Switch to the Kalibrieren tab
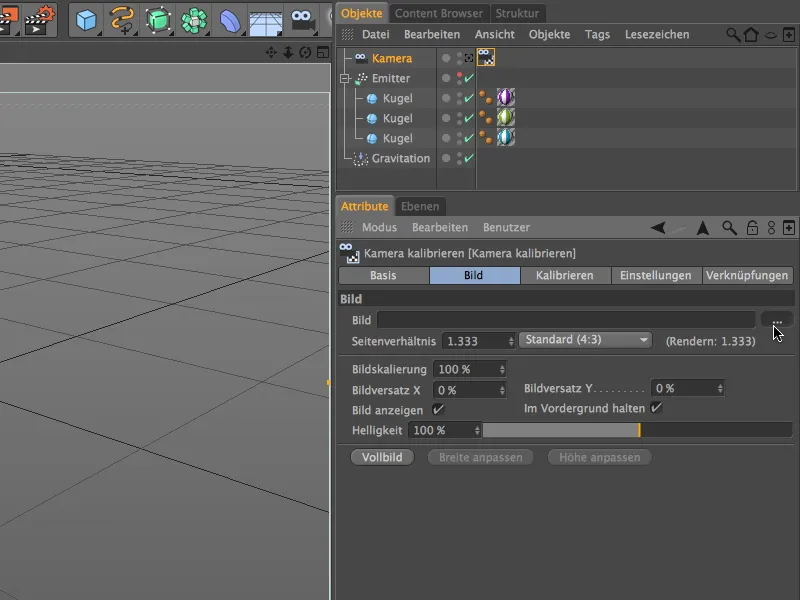The width and height of the screenshot is (800, 600). tap(565, 276)
